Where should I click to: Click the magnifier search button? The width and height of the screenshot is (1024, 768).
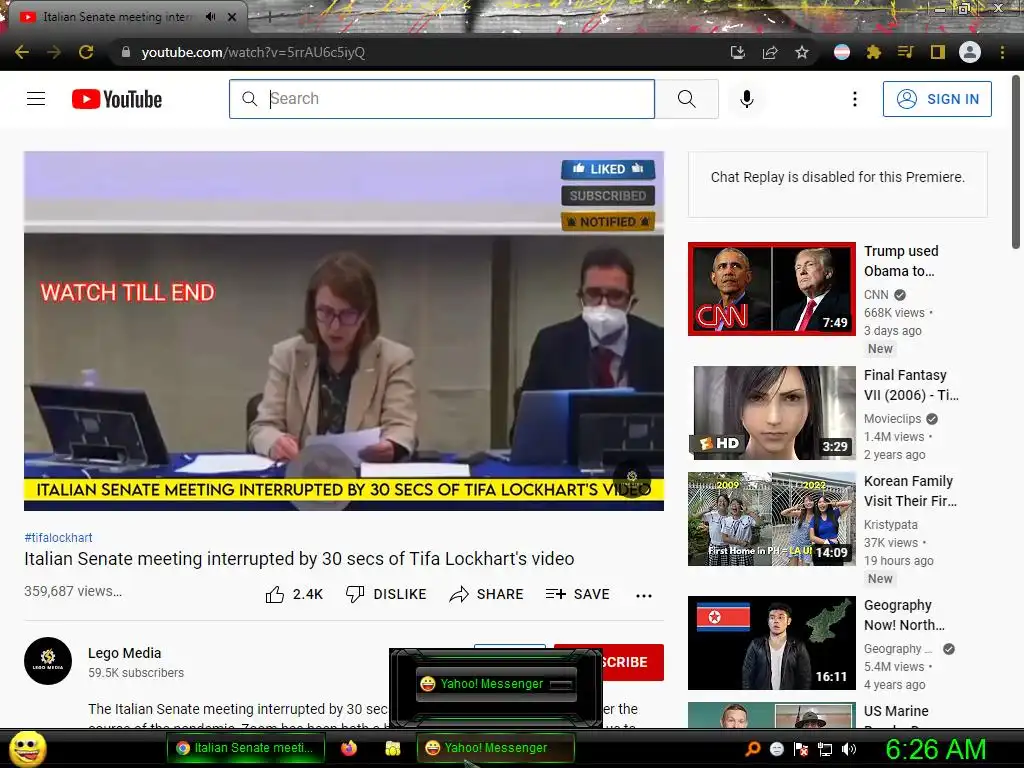(x=686, y=99)
